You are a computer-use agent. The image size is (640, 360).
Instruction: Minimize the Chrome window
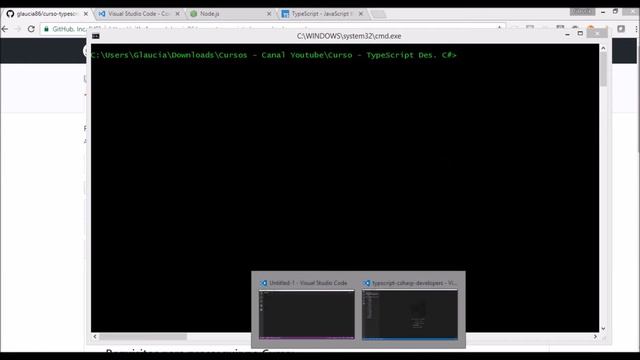(603, 12)
